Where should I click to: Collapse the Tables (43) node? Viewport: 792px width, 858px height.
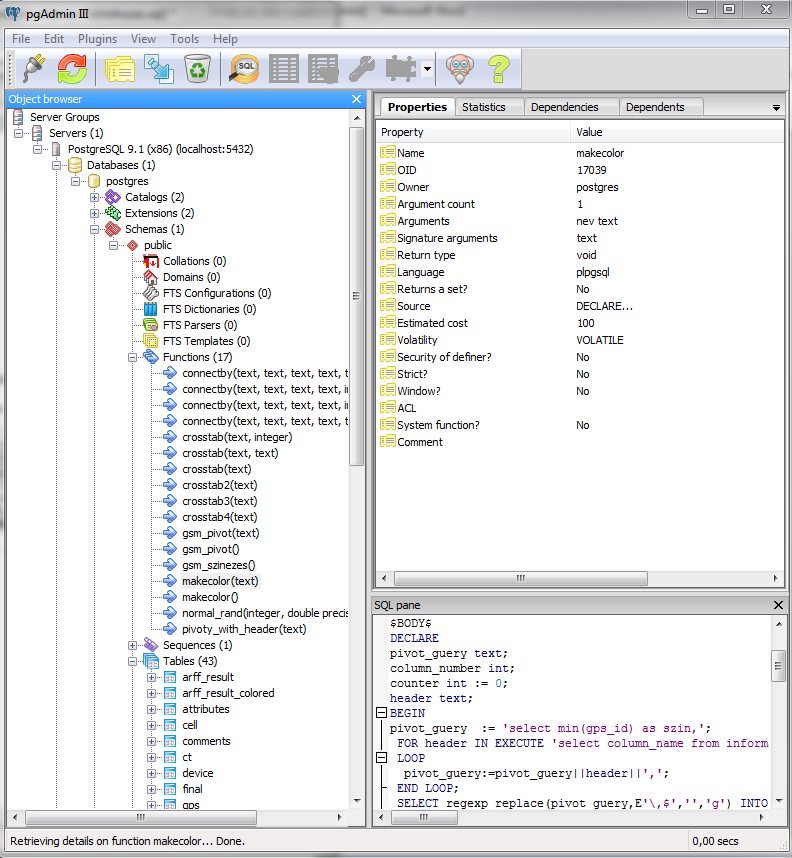click(x=132, y=661)
